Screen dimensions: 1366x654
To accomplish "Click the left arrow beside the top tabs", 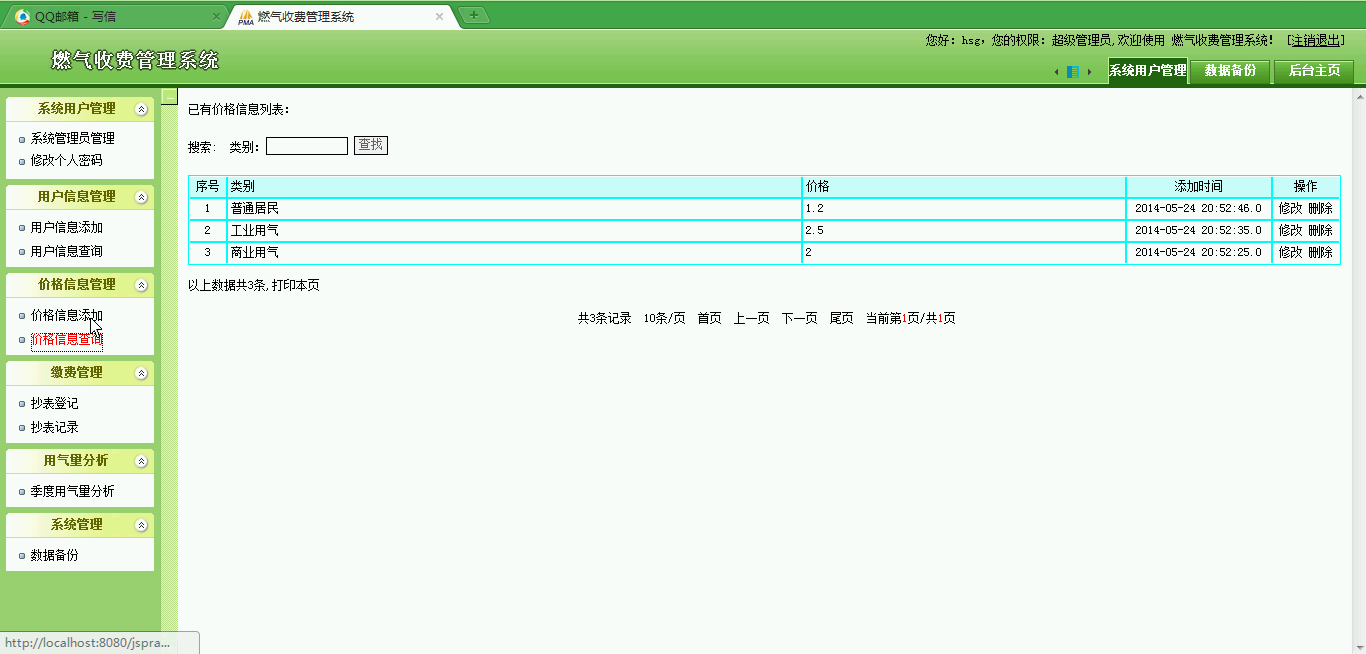I will (x=1057, y=72).
